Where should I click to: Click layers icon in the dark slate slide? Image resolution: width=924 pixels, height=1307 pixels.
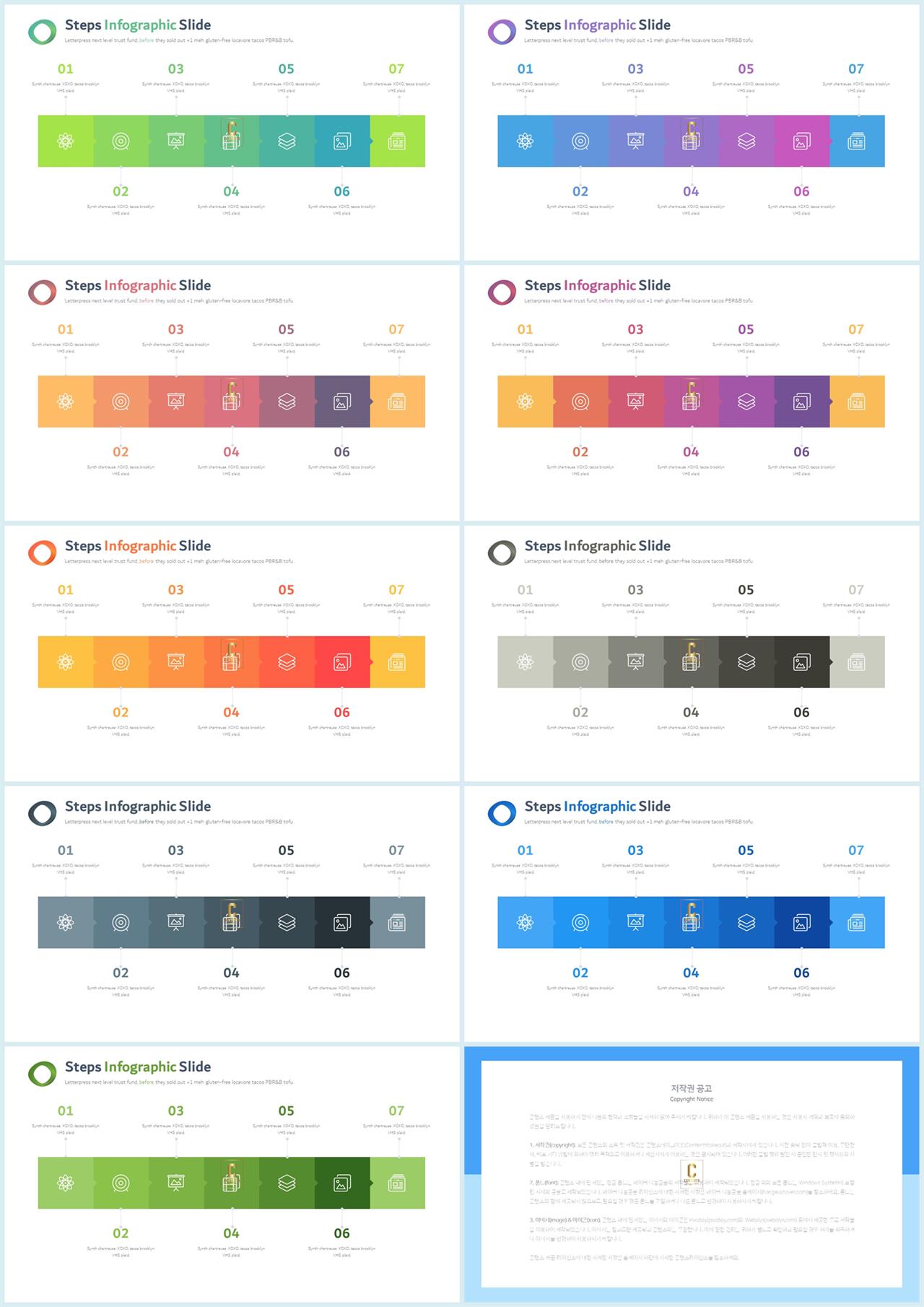click(x=287, y=923)
